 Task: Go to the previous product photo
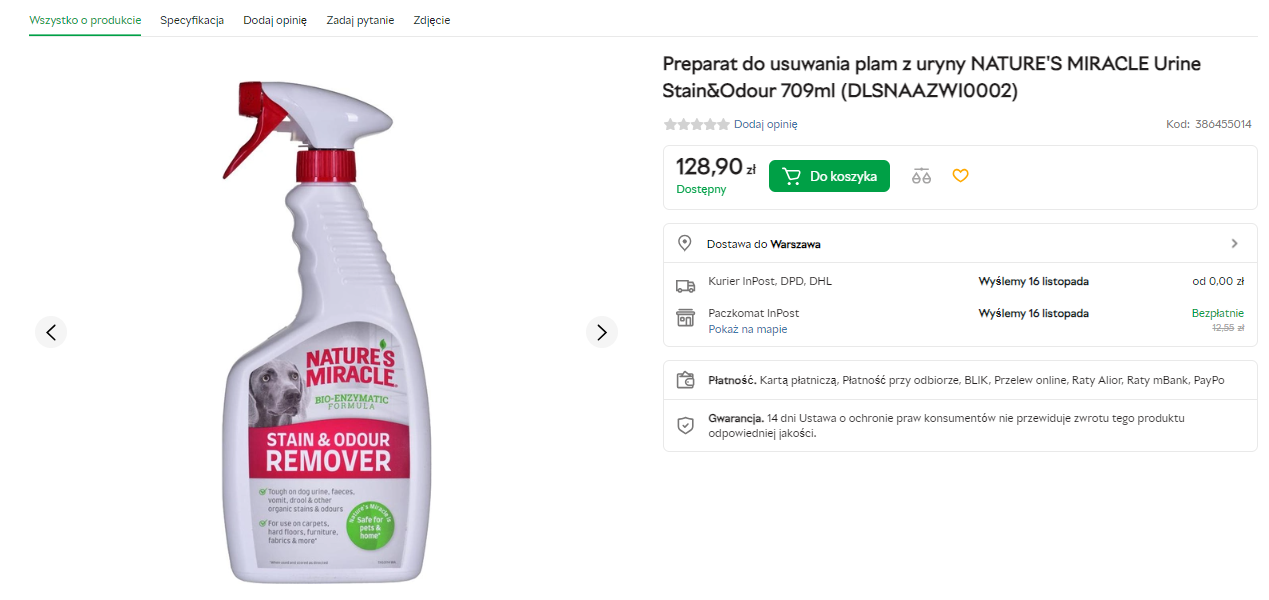51,332
